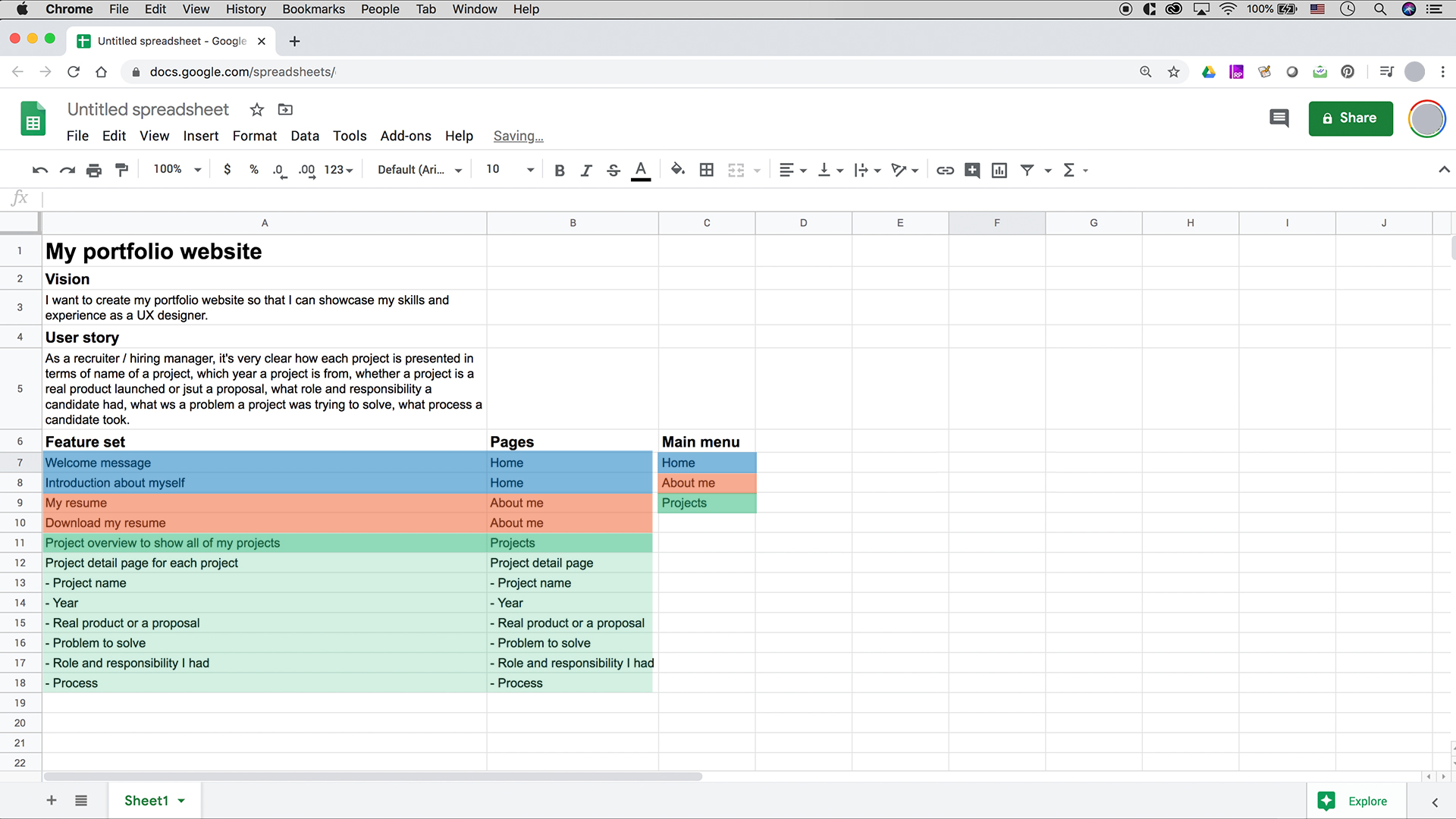1456x819 pixels.
Task: Toggle bold formatting
Action: click(560, 170)
